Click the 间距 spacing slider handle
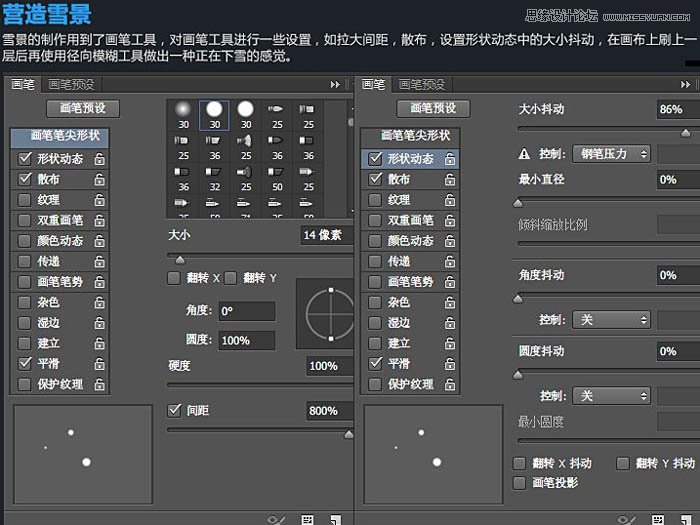Viewport: 700px width, 525px height. click(x=349, y=434)
